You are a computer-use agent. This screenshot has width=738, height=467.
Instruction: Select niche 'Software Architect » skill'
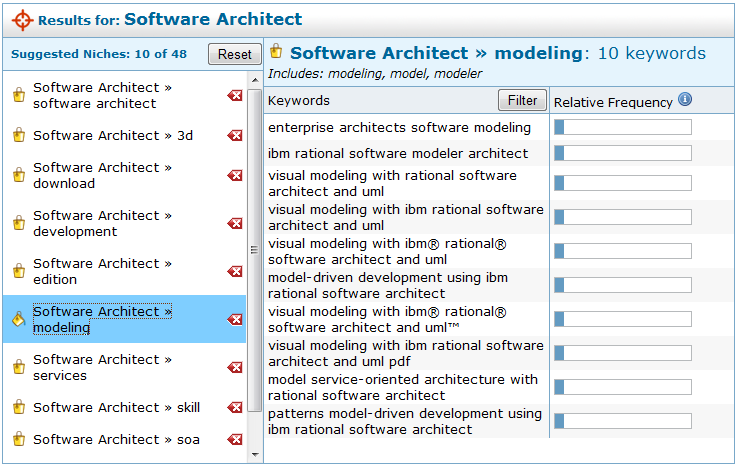coord(116,407)
